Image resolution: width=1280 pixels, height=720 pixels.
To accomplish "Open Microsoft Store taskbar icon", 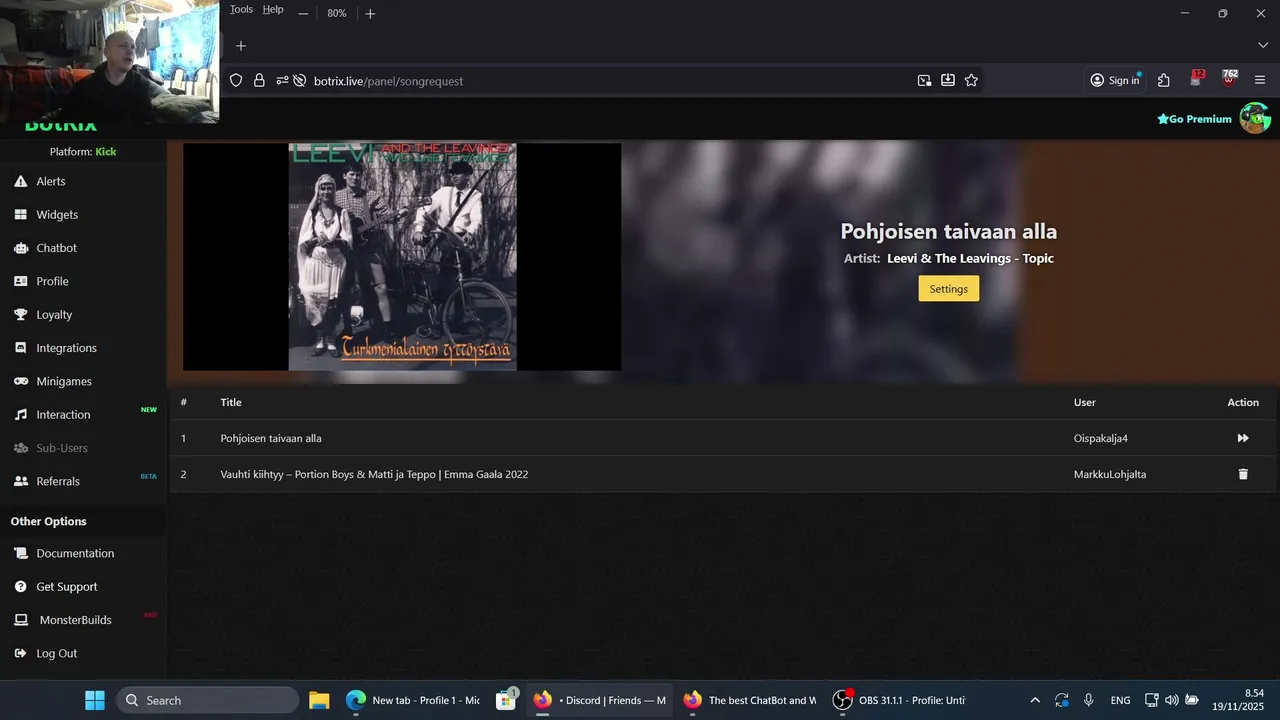I will pyautogui.click(x=507, y=700).
